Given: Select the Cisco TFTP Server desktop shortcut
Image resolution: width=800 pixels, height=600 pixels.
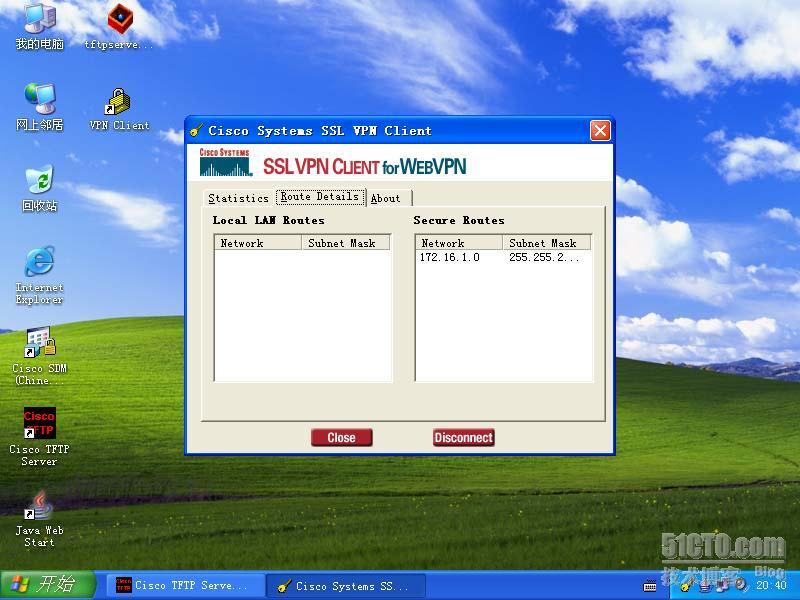Looking at the screenshot, I should 39,437.
